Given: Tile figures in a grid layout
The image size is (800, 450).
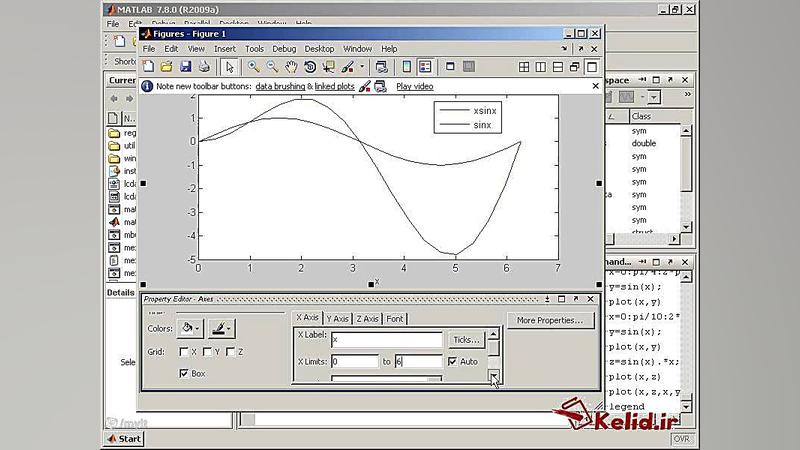Looking at the screenshot, I should click(523, 67).
